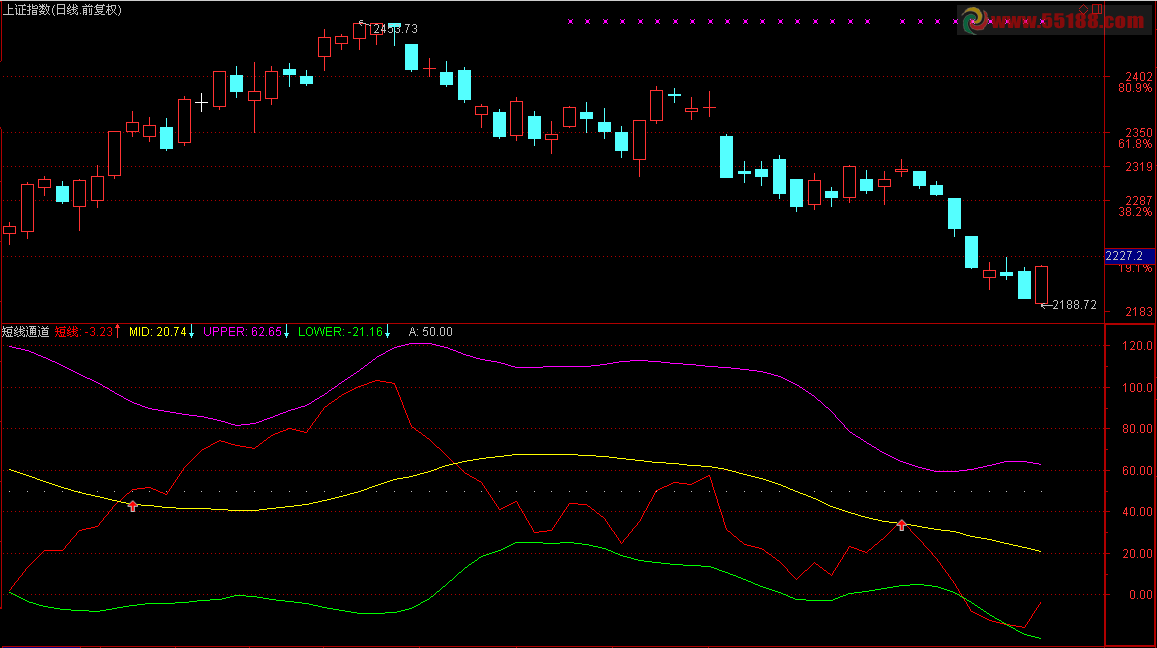The width and height of the screenshot is (1157, 648).
Task: Click the red buy-signal arrow on the right of the MID line
Action: tap(902, 525)
